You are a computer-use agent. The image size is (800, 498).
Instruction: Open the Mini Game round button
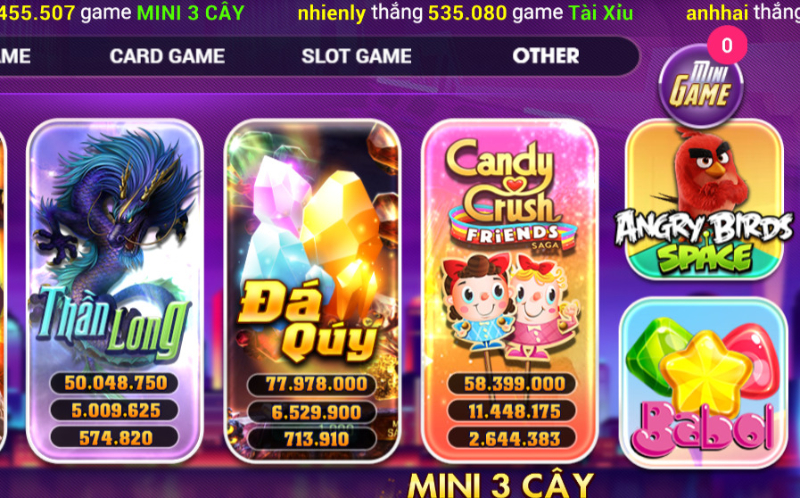[701, 87]
